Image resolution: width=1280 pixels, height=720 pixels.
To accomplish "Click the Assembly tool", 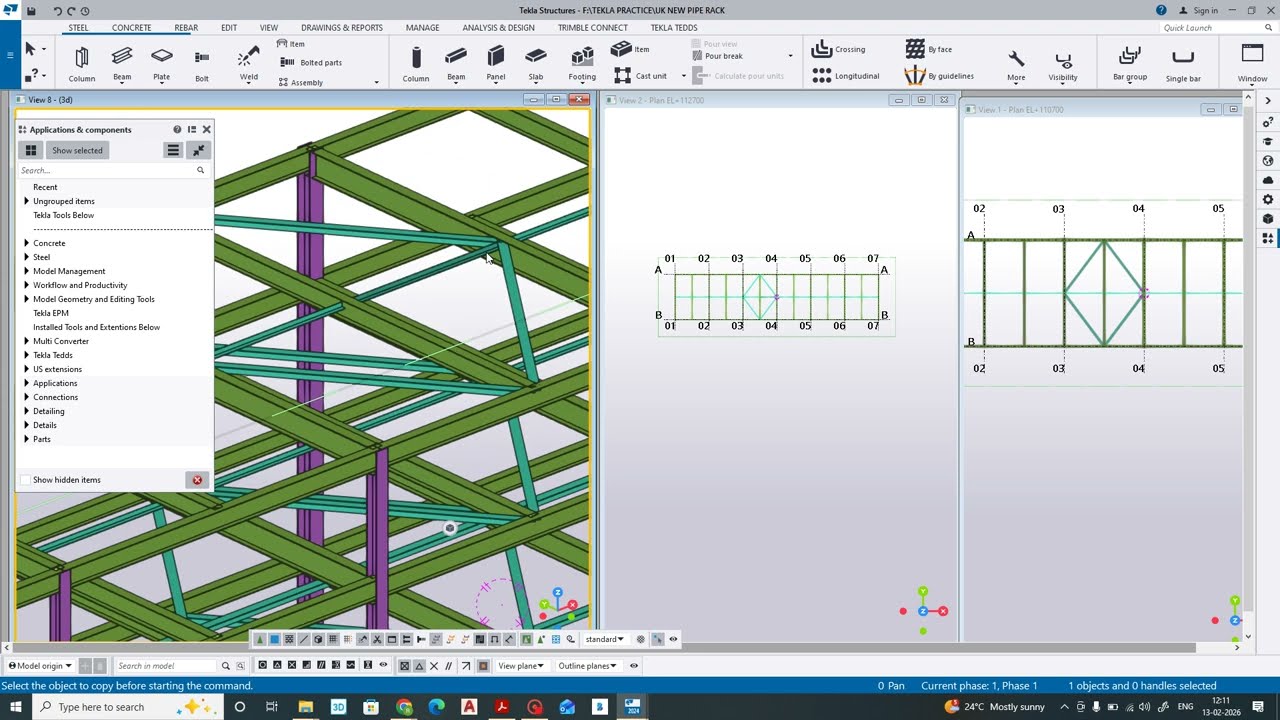I will (300, 82).
